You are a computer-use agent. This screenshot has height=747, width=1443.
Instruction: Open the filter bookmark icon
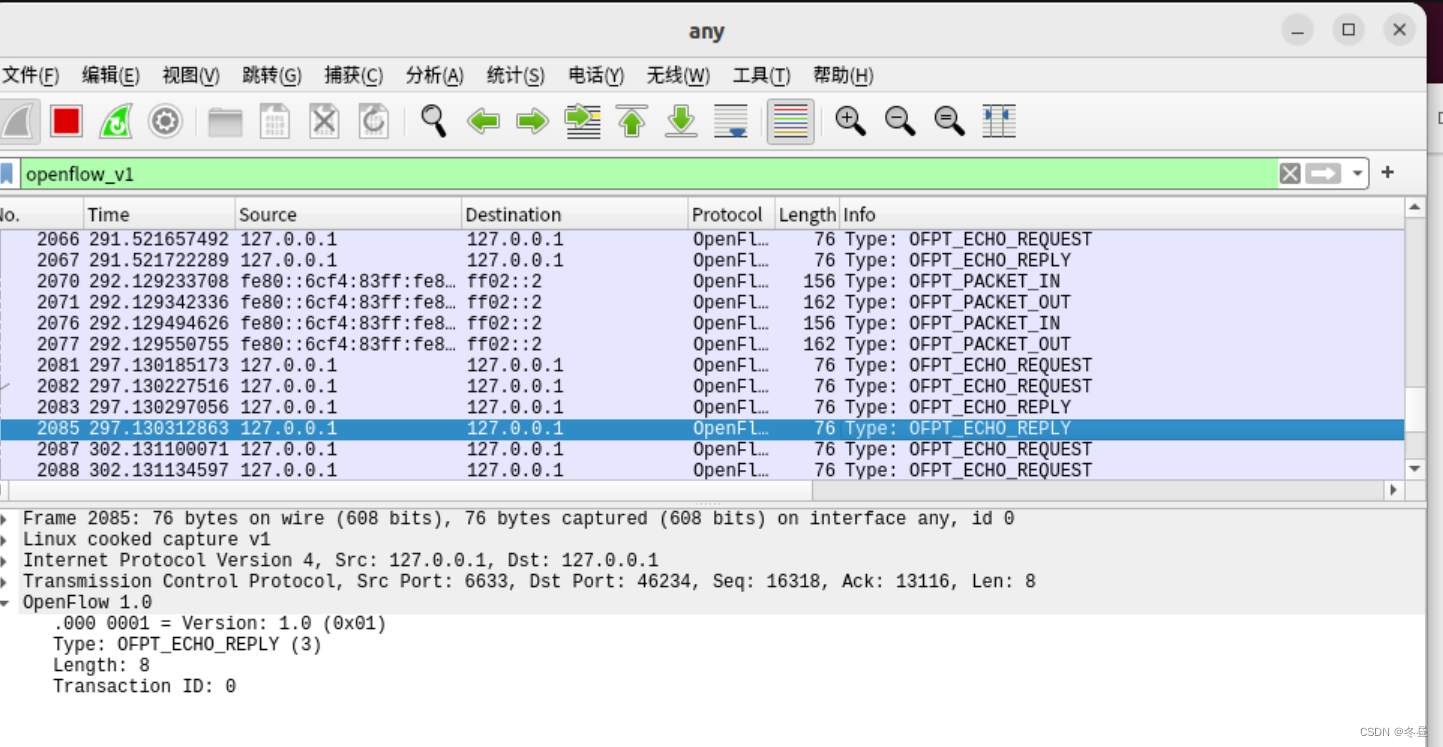click(x=7, y=174)
